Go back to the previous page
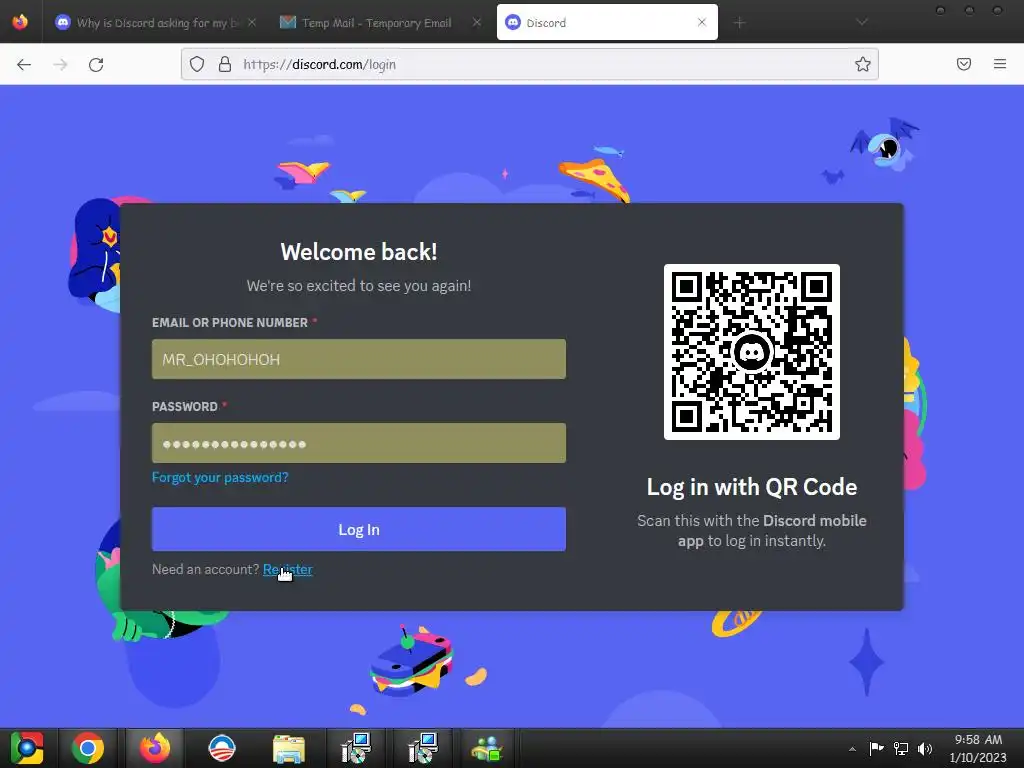The image size is (1024, 768). tap(24, 64)
